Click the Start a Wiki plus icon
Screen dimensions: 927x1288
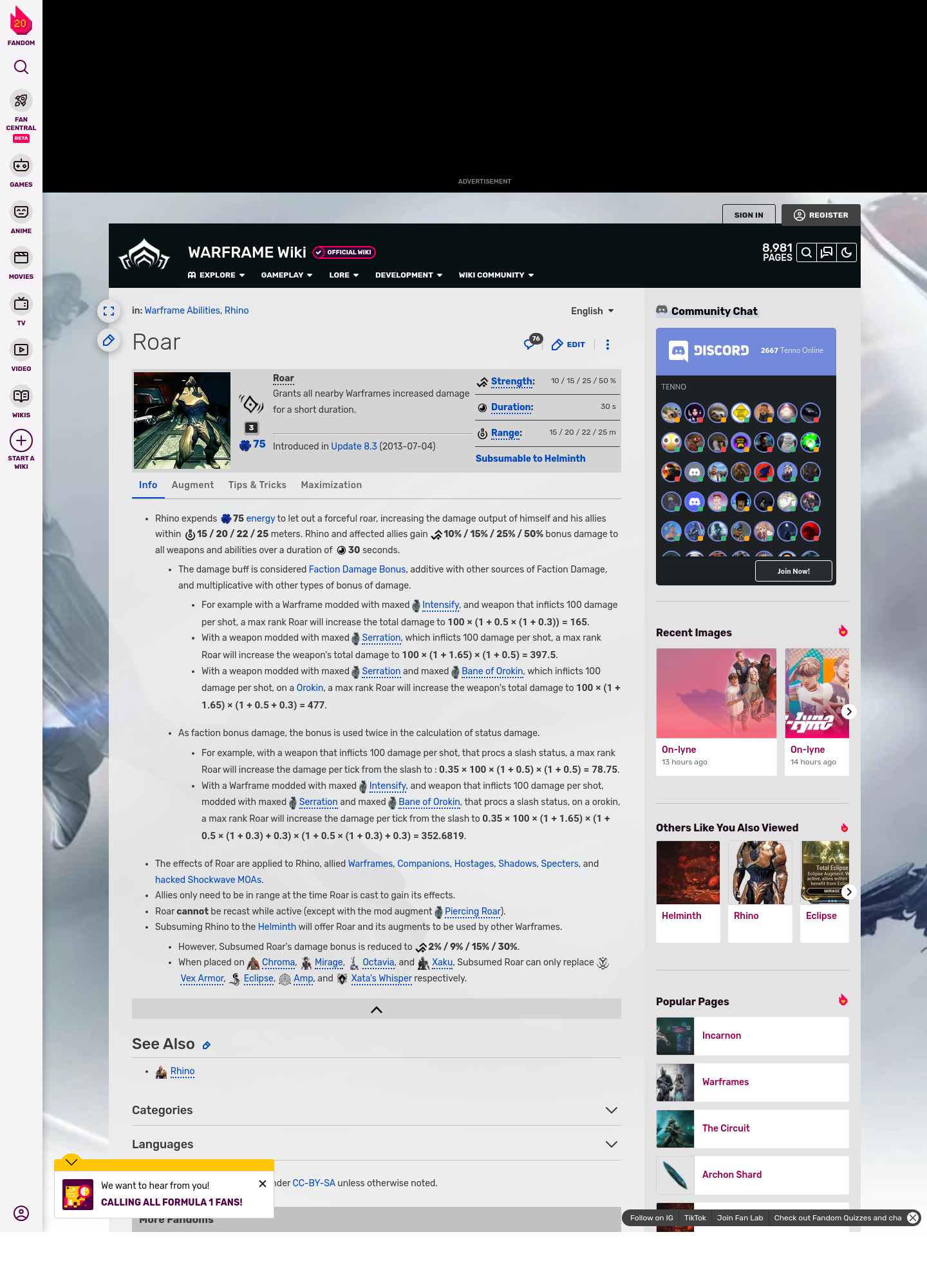point(21,440)
